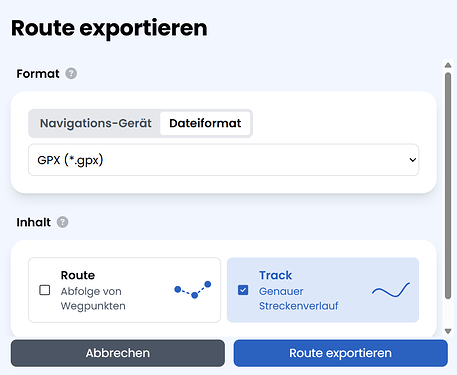Click the dotted waypoints route icon
This screenshot has width=457, height=375.
[193, 290]
